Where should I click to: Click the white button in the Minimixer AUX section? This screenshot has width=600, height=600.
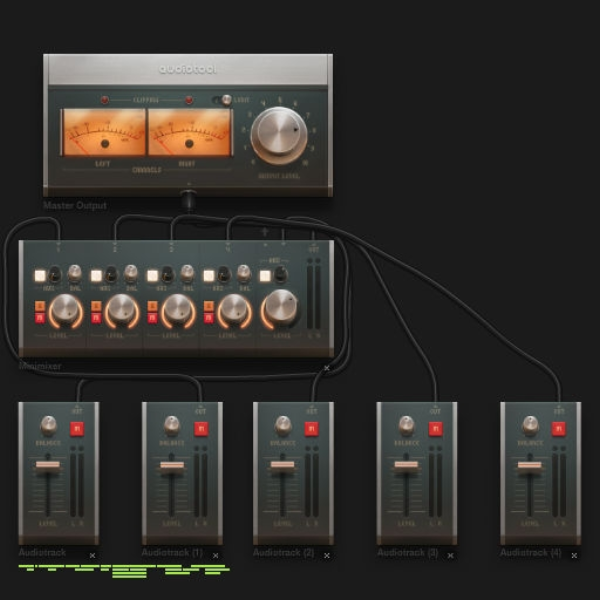(265, 276)
